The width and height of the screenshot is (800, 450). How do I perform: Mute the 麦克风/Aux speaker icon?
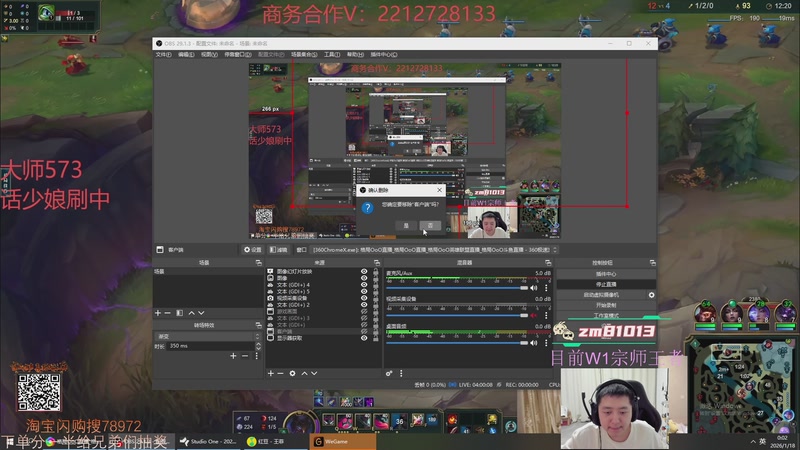(534, 288)
